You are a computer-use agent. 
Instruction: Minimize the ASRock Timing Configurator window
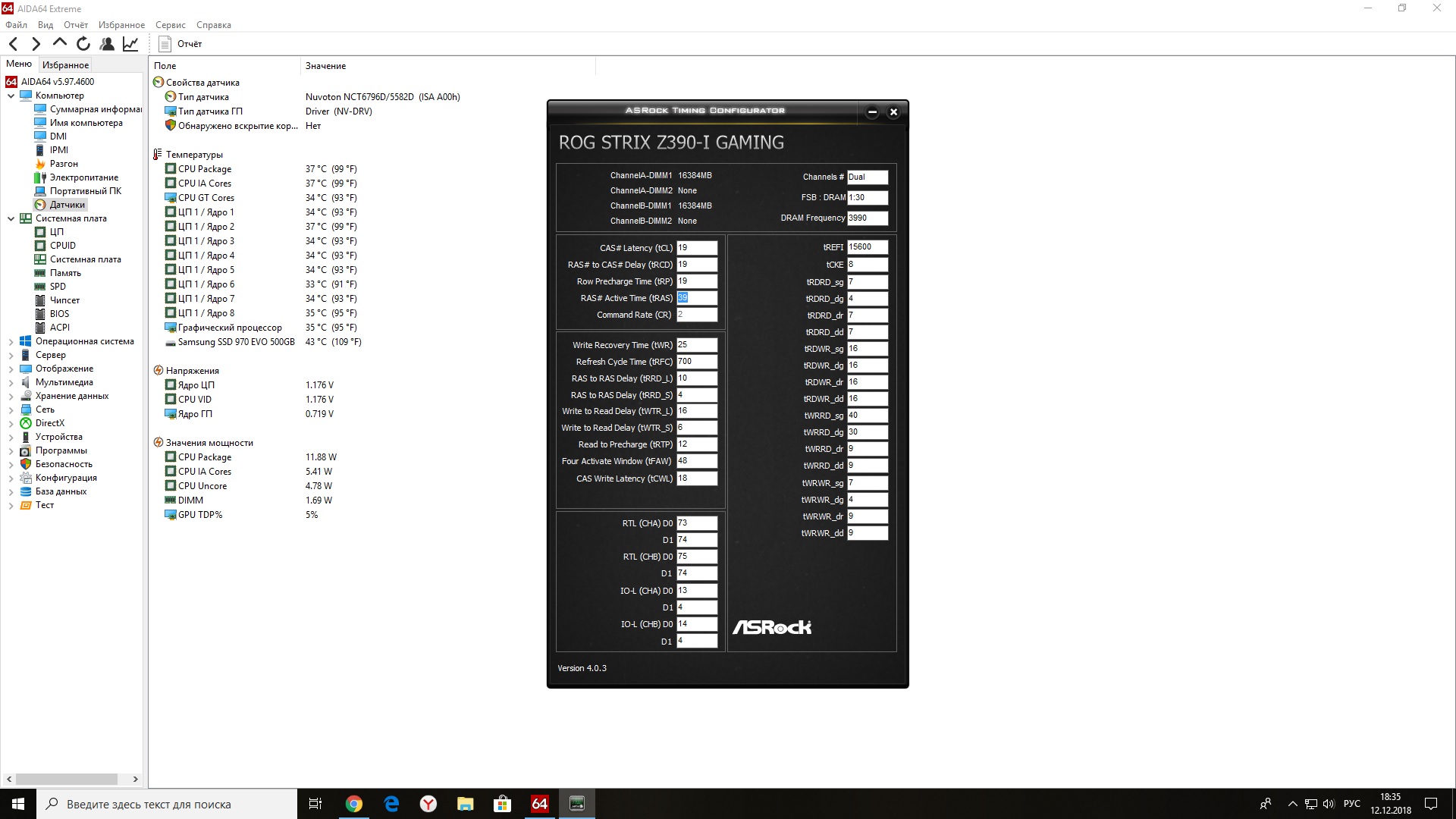(872, 112)
